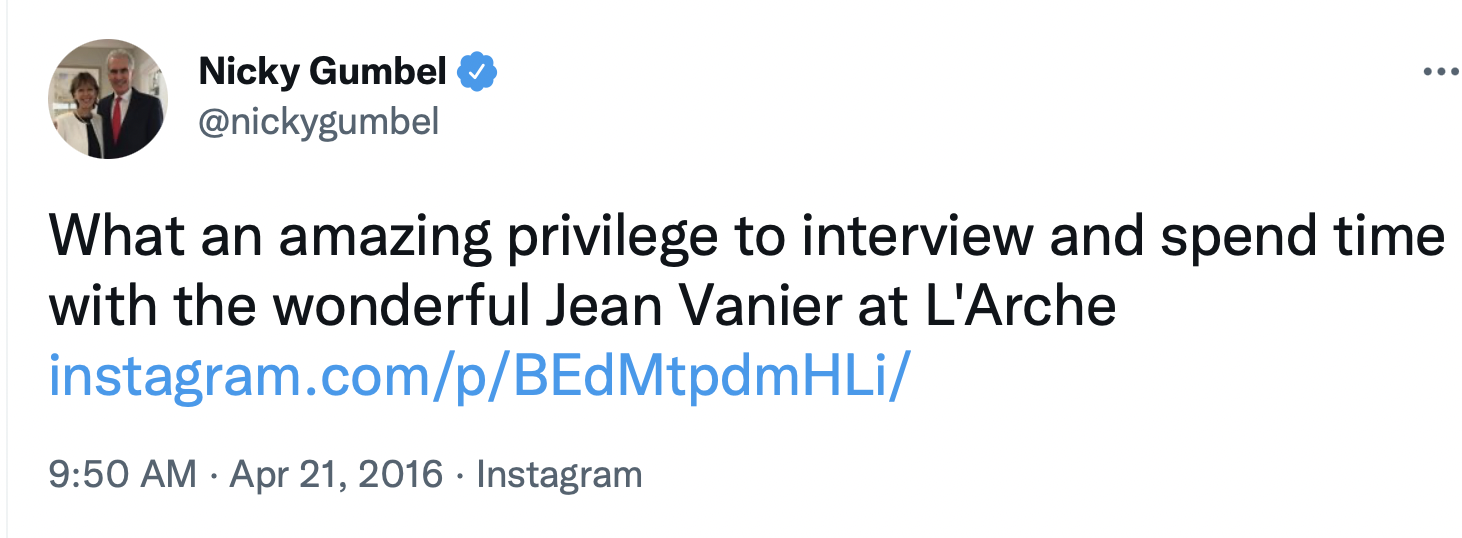Open the instagram.com/p/BEdMtpdmHLi/ link
The width and height of the screenshot is (1462, 538).
click(480, 378)
